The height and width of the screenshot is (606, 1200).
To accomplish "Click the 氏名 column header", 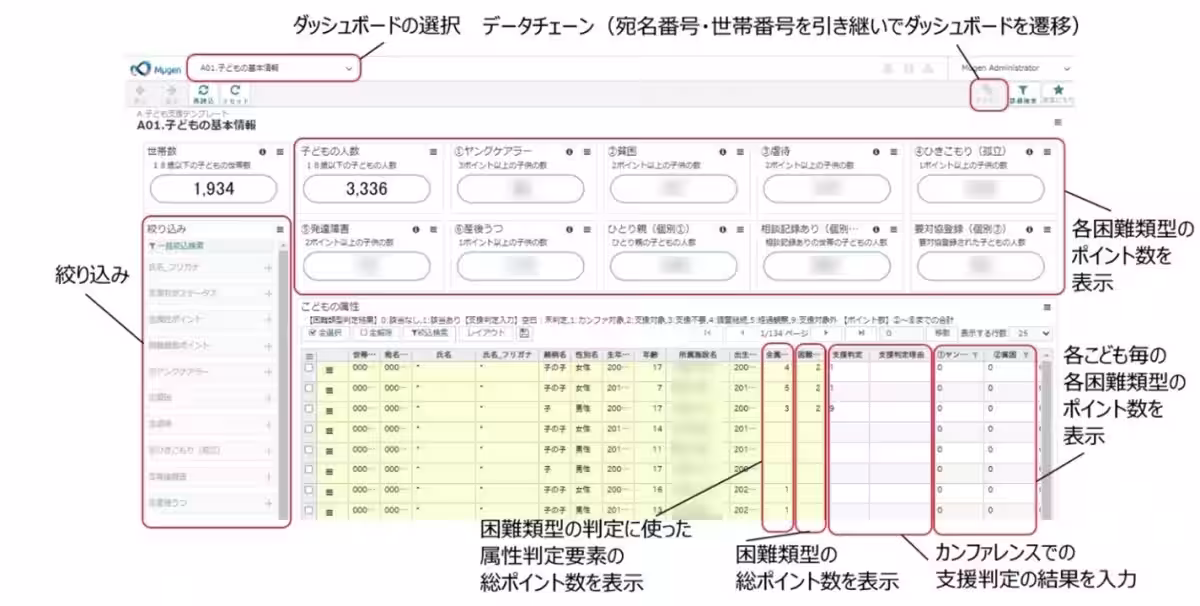I will (446, 354).
